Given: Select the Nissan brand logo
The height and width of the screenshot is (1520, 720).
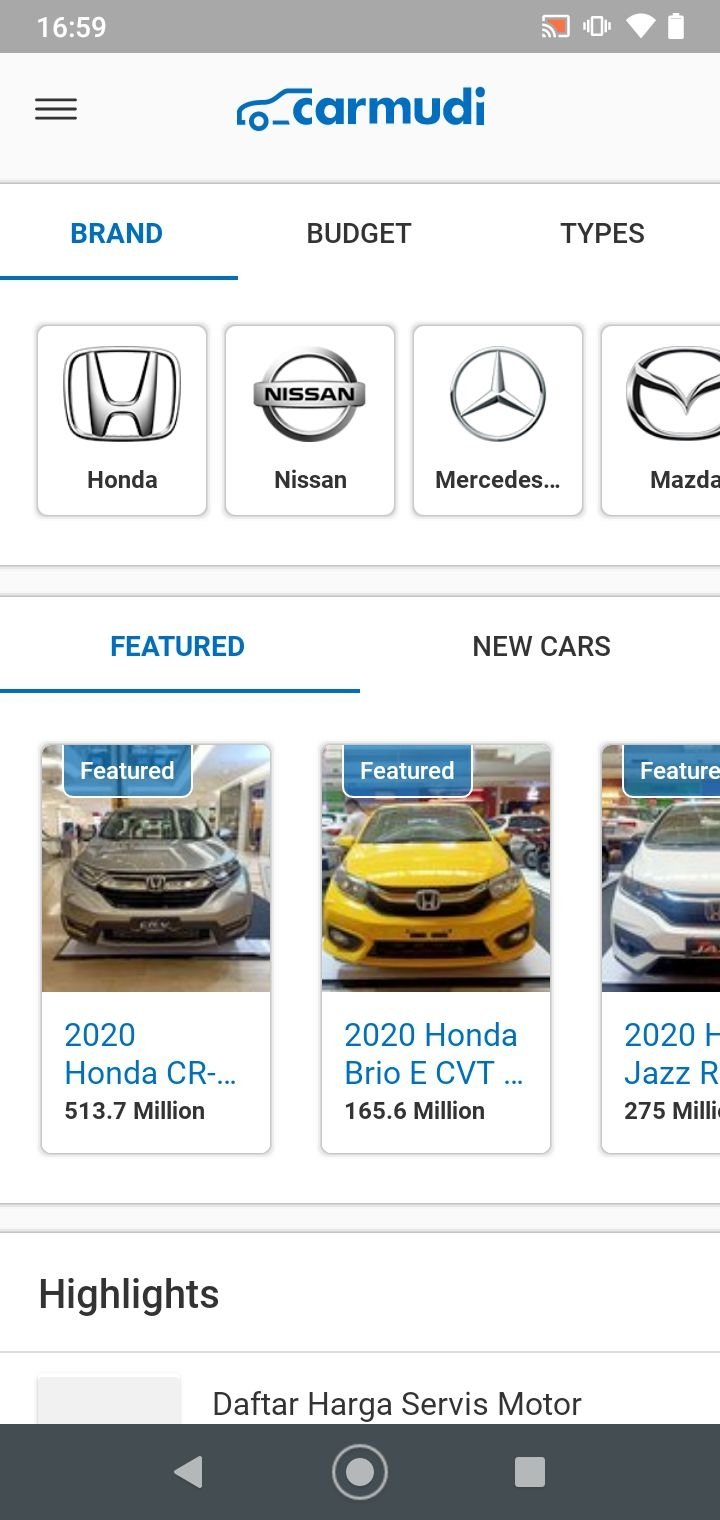Looking at the screenshot, I should click(x=310, y=394).
